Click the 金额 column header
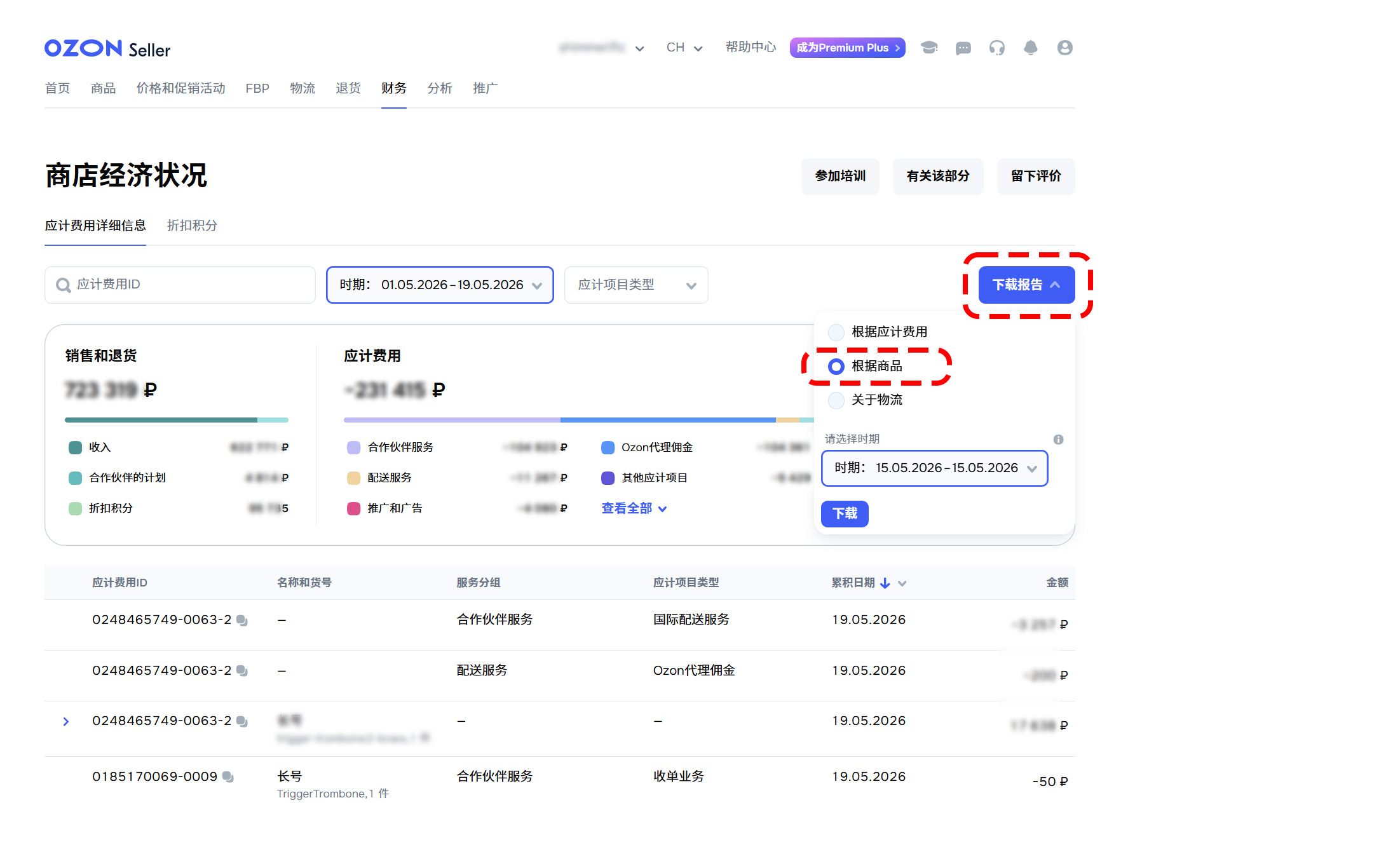 [x=1057, y=583]
